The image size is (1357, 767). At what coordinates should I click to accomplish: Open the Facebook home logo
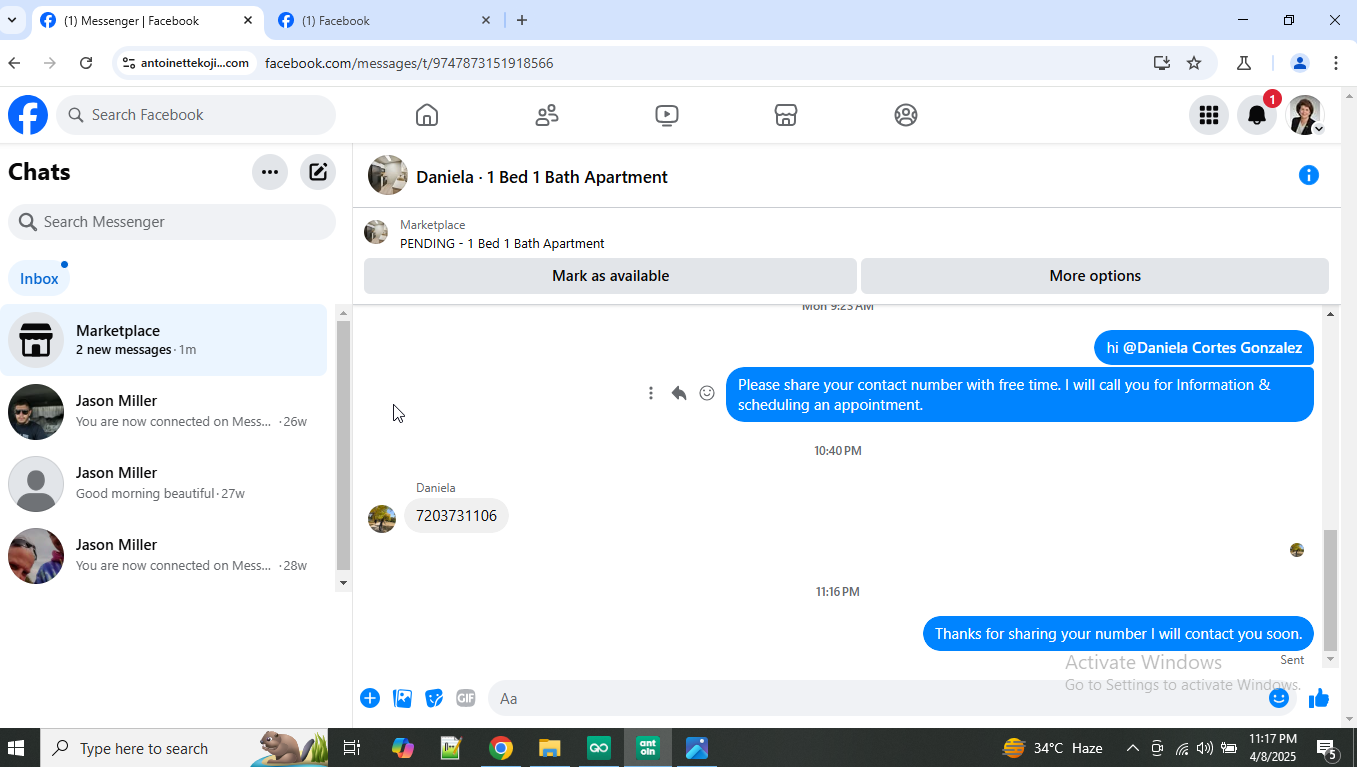(28, 115)
